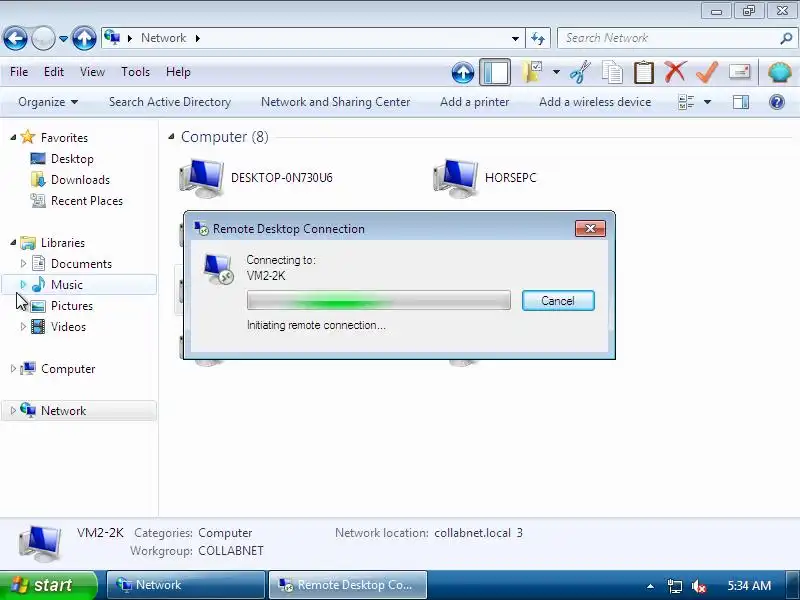Cancel the Remote Desktop connection
Image resolution: width=800 pixels, height=600 pixels.
(x=558, y=301)
